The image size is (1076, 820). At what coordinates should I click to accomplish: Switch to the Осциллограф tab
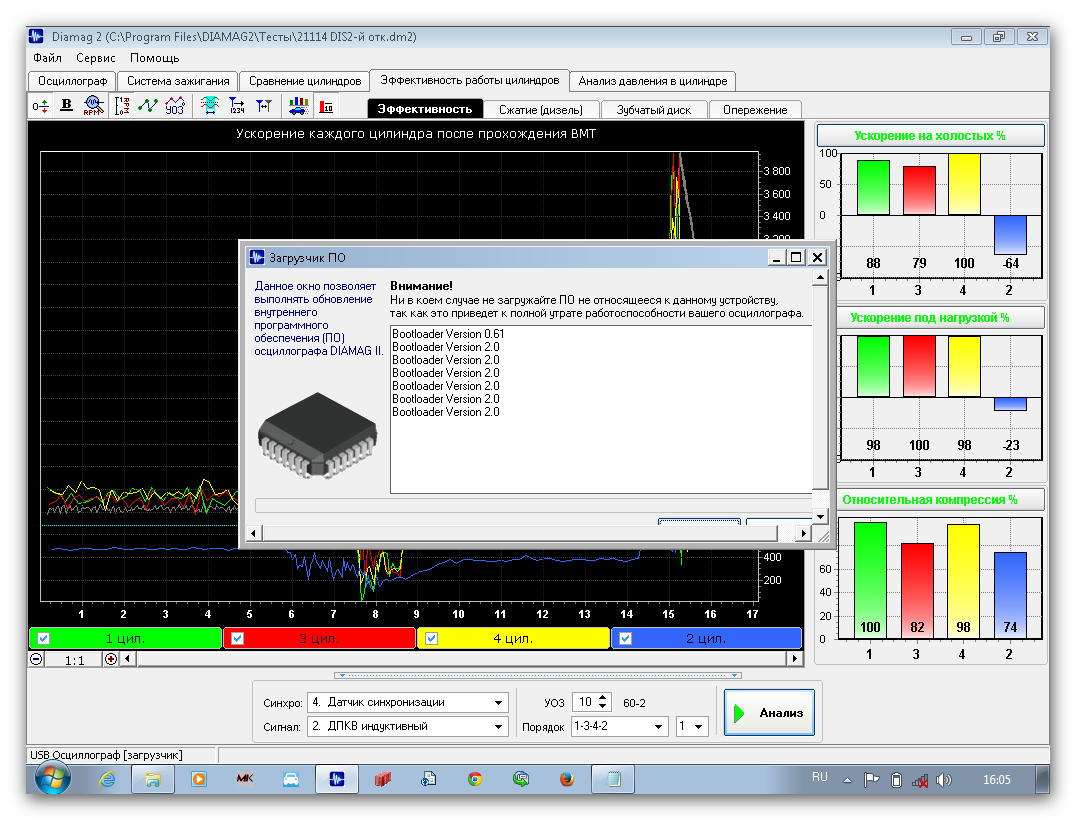pyautogui.click(x=73, y=81)
